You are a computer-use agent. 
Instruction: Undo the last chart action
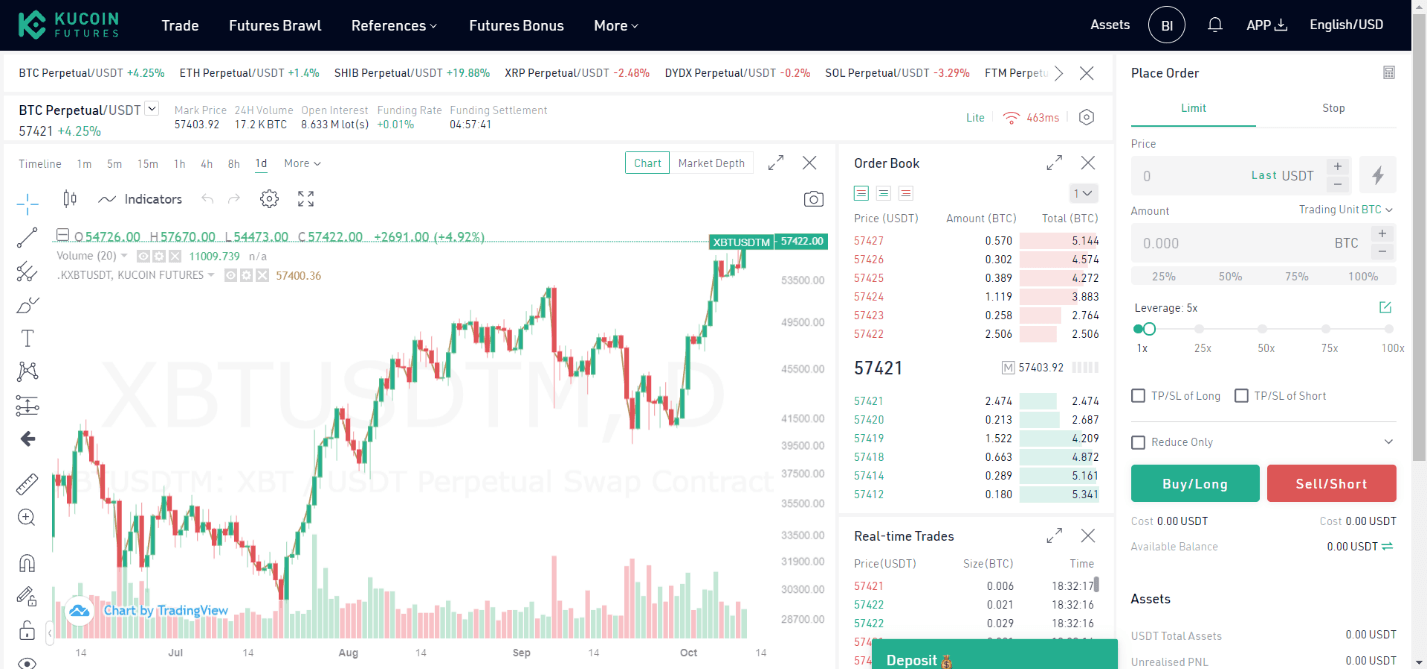click(x=207, y=199)
